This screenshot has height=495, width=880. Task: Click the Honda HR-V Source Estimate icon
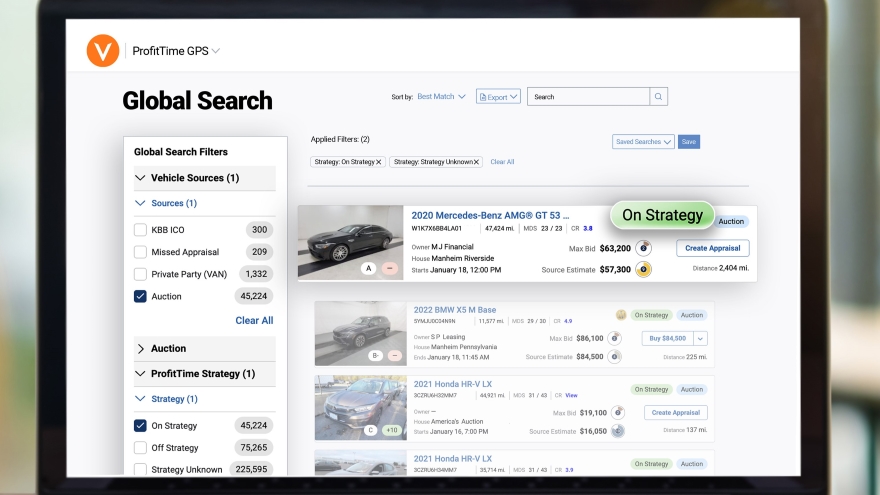click(618, 431)
